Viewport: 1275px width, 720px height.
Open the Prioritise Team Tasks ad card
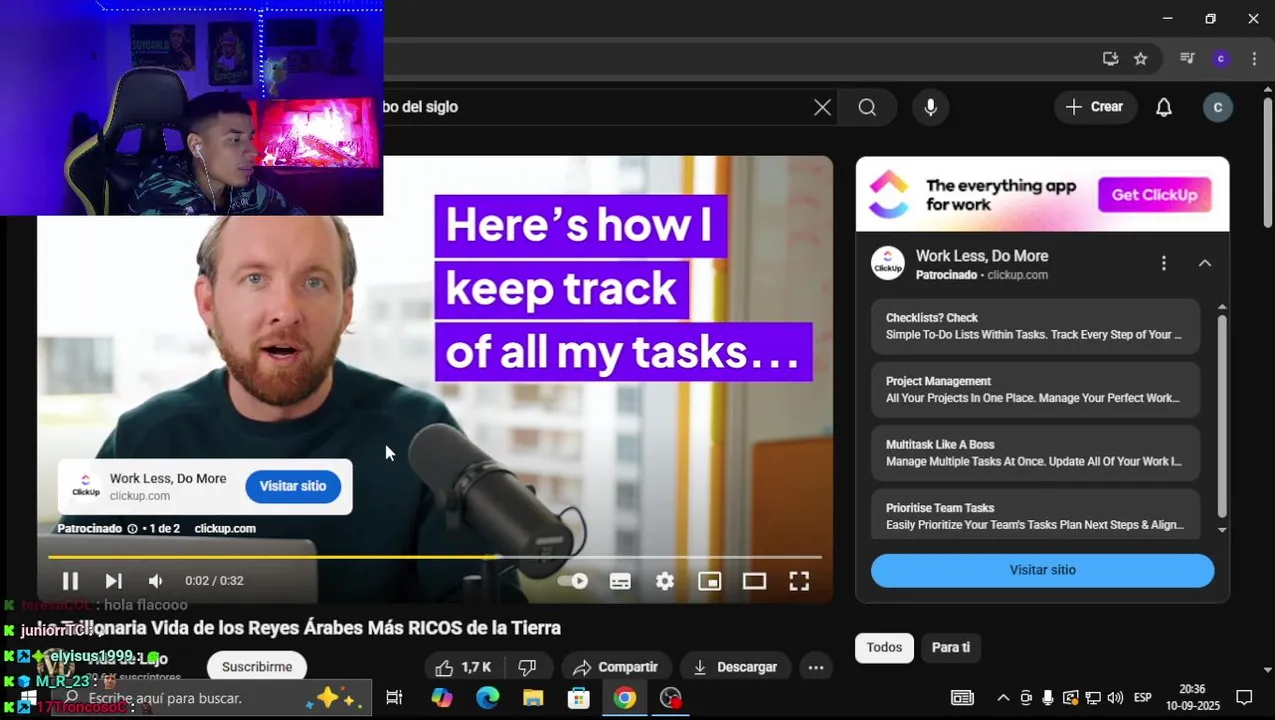coord(1035,515)
